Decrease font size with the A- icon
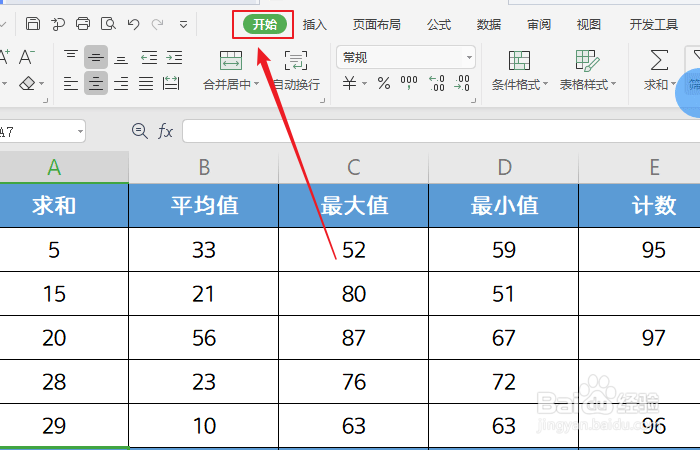Image resolution: width=700 pixels, height=450 pixels. 26,57
